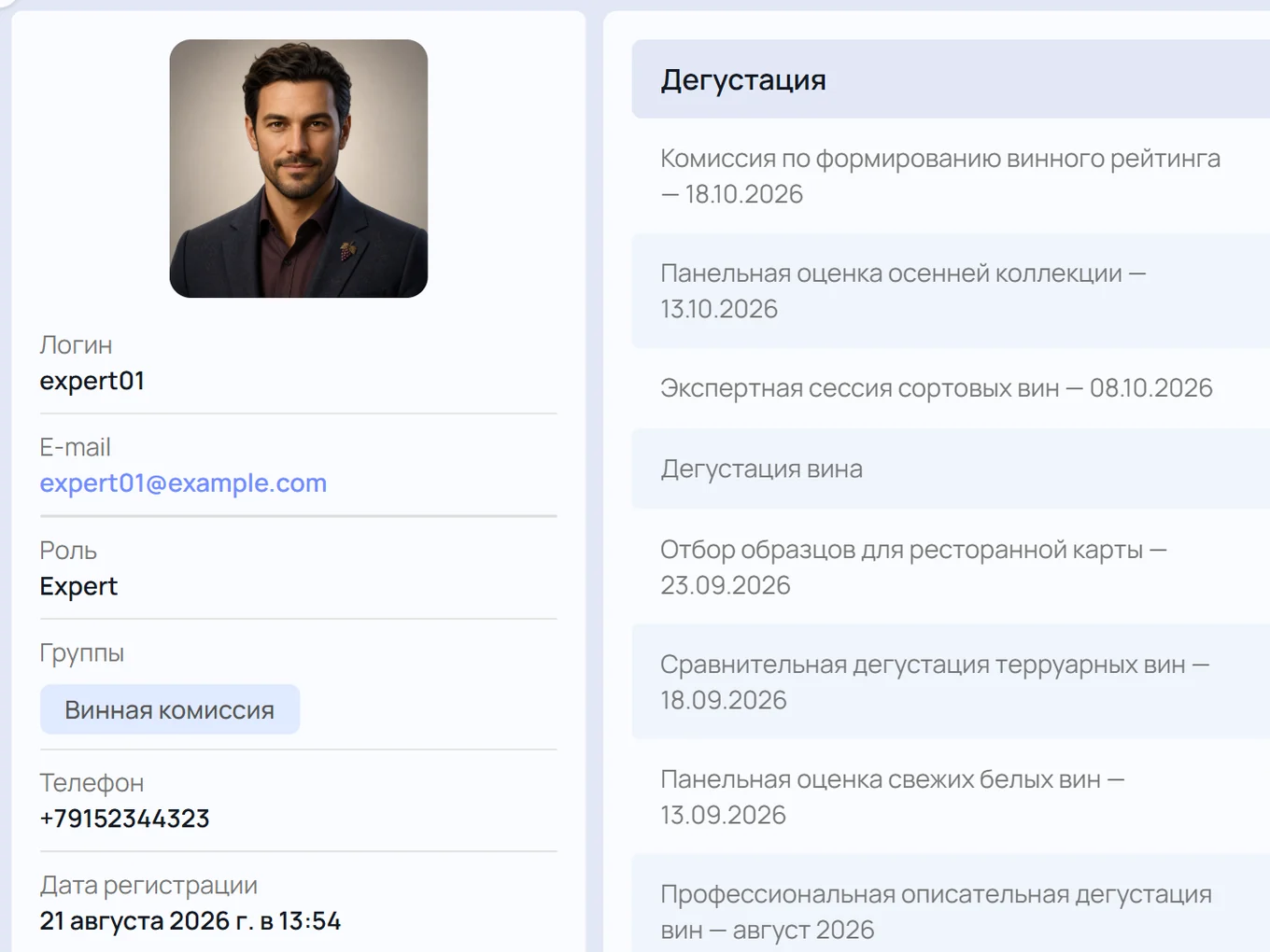Select the Винная комиссия group tag

pos(170,710)
